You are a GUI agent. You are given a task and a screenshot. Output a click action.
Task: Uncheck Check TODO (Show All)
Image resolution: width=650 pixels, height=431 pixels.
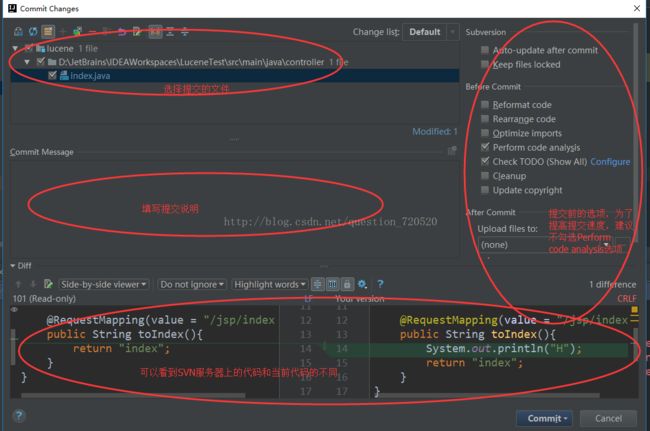pyautogui.click(x=485, y=161)
